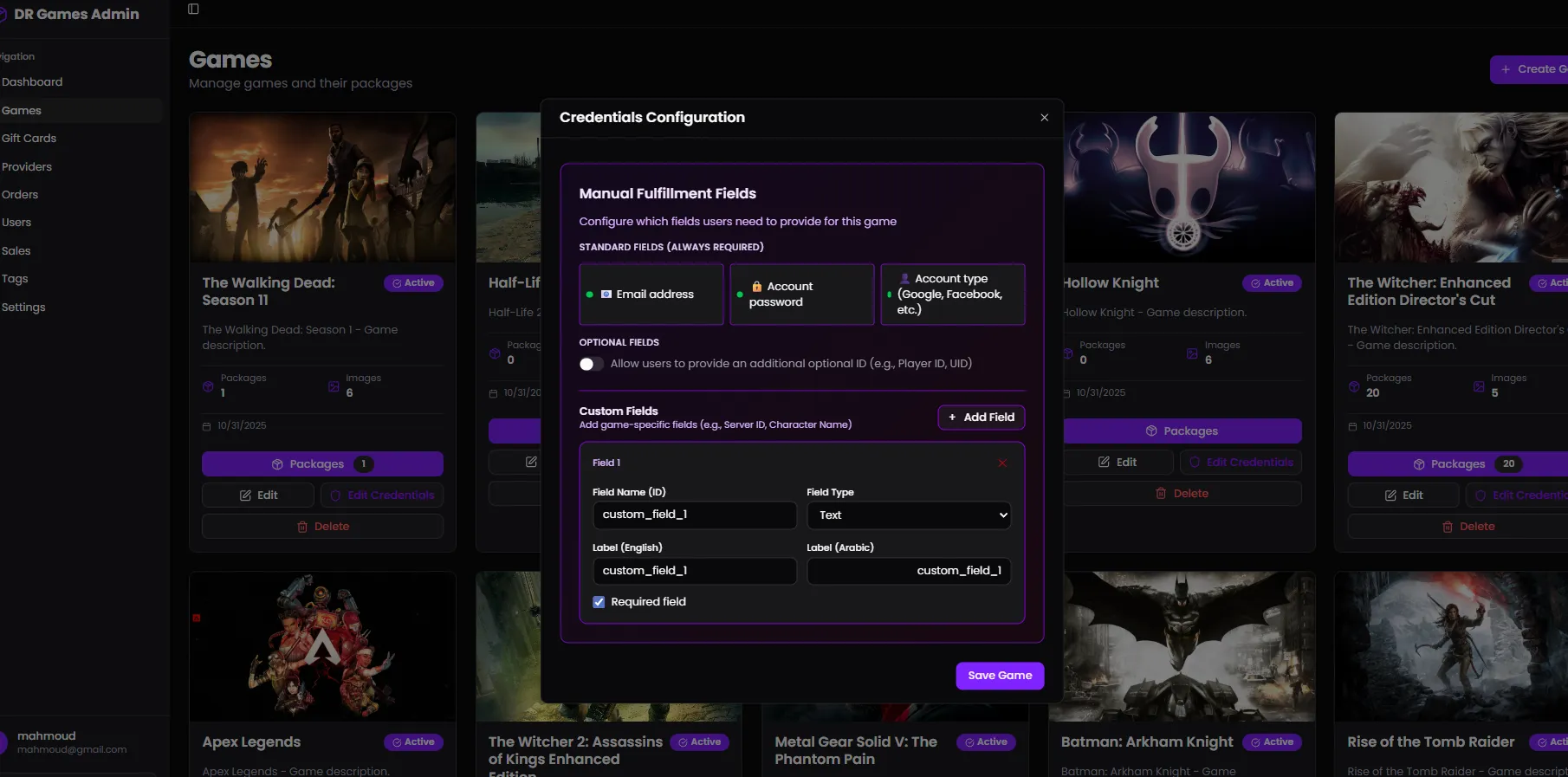Remove Field 1 with red X
Image resolution: width=1568 pixels, height=777 pixels.
click(x=1002, y=463)
